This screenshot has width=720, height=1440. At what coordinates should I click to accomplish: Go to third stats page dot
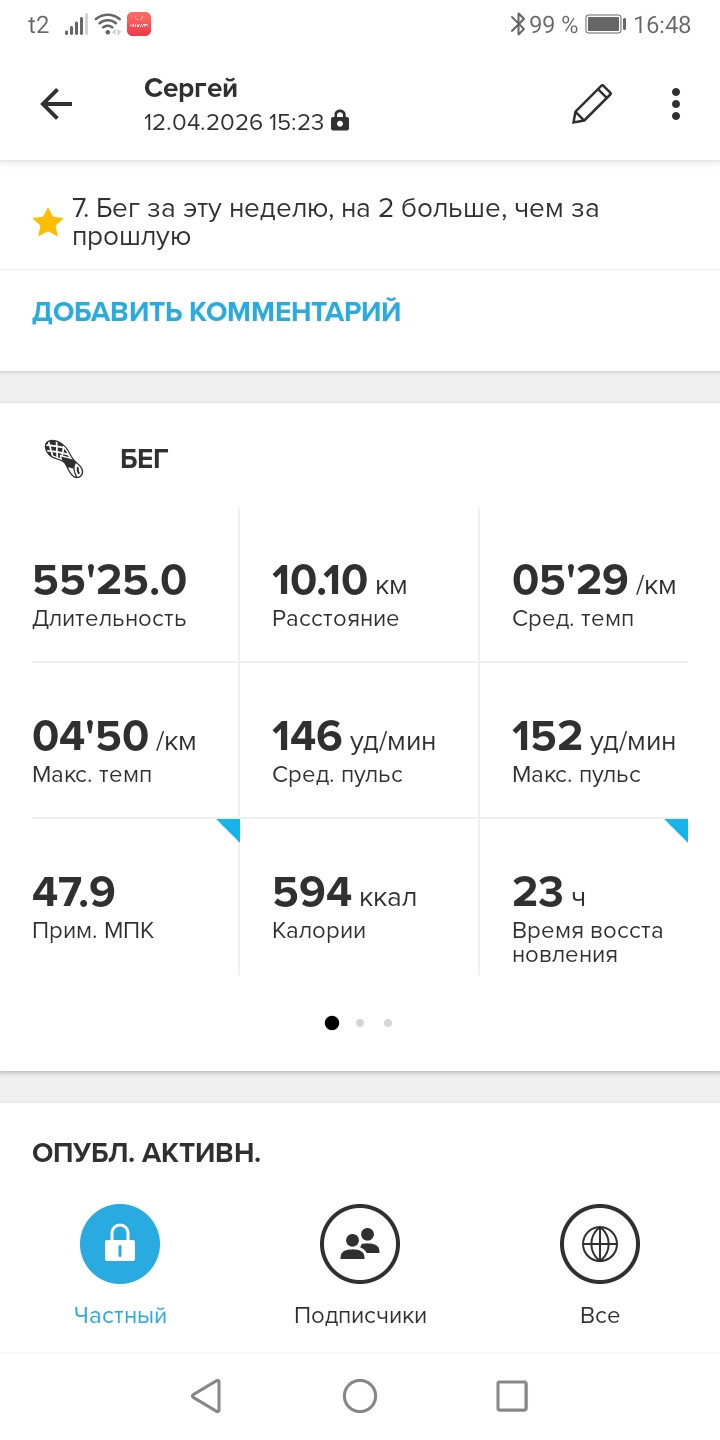point(388,1023)
